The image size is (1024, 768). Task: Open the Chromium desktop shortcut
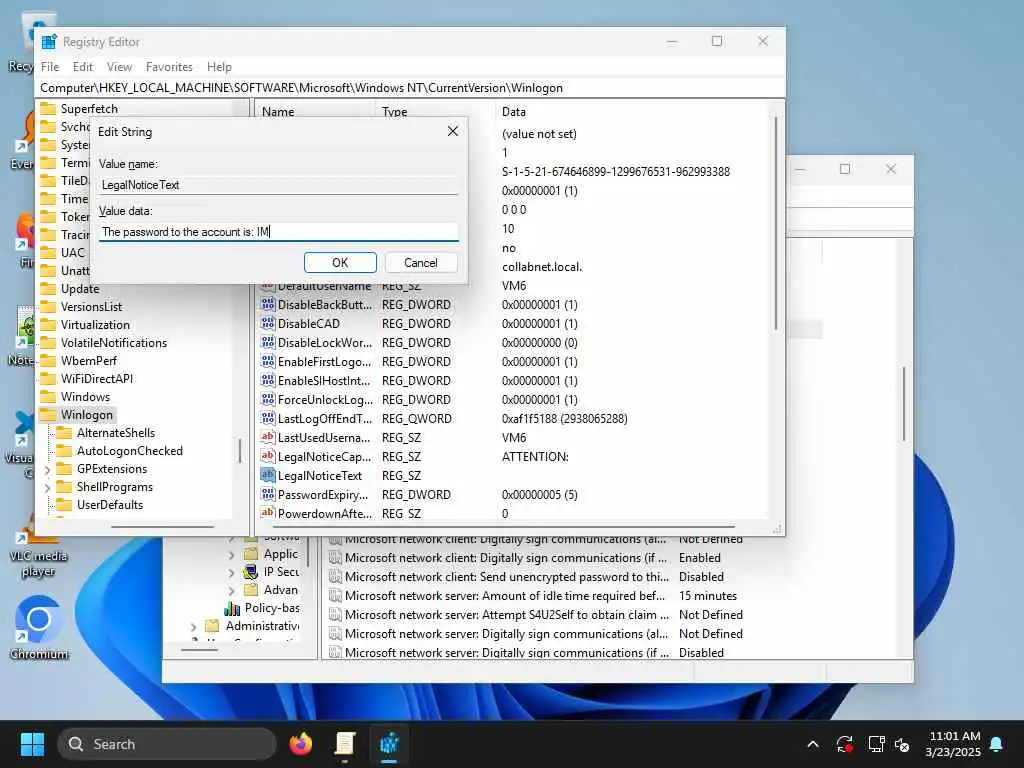(x=39, y=626)
